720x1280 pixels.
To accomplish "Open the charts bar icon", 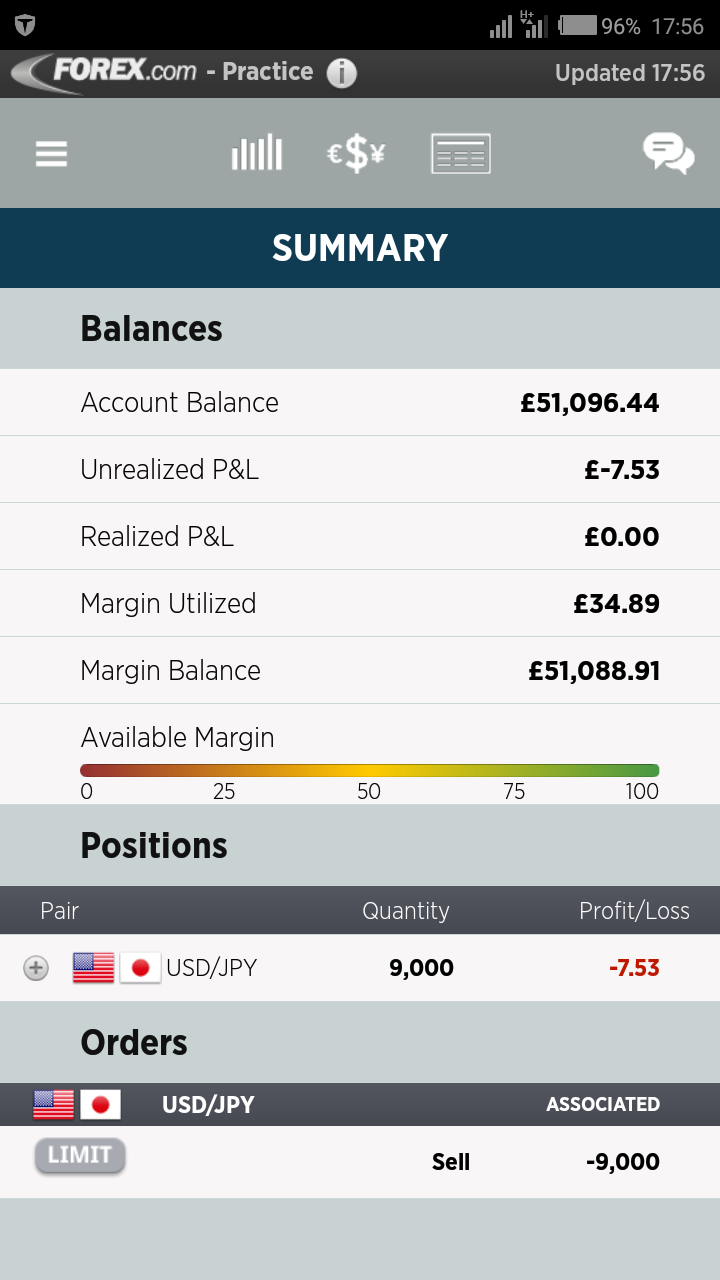I will [x=257, y=154].
